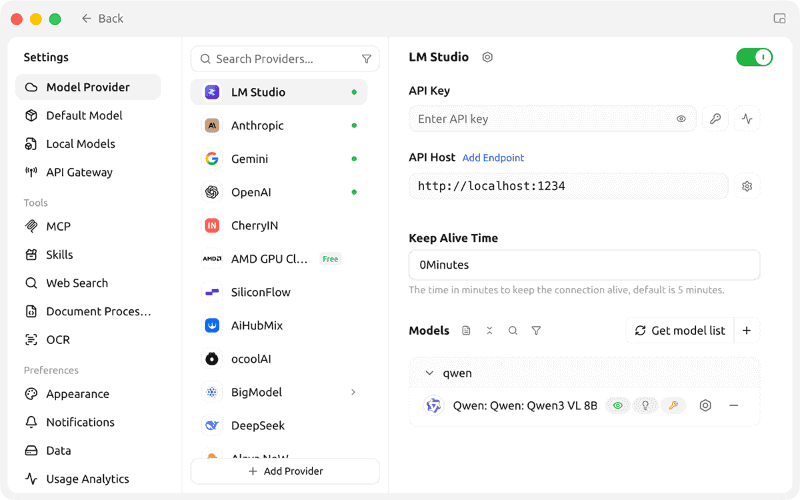
Task: Open Web Search settings
Action: pyautogui.click(x=88, y=283)
